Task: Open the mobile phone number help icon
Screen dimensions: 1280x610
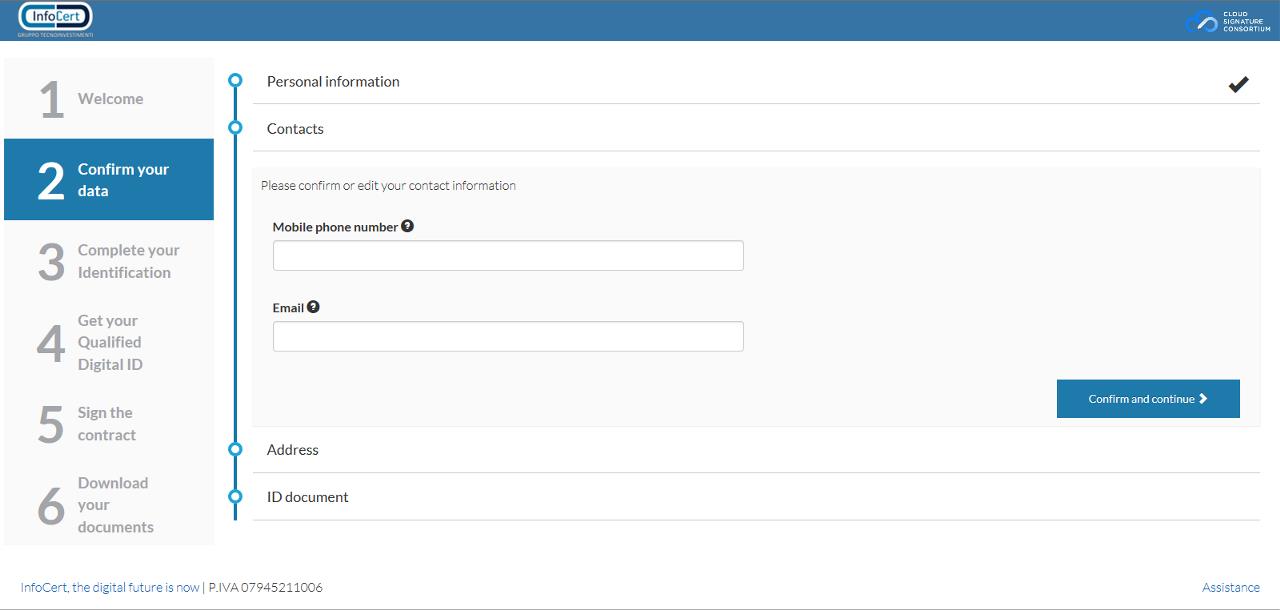Action: (407, 226)
